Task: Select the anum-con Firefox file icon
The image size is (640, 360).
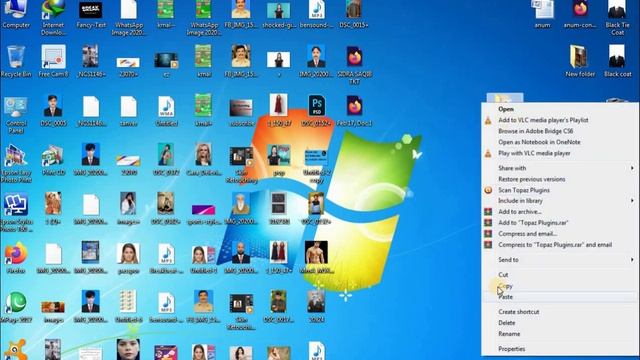Action: pyautogui.click(x=580, y=14)
